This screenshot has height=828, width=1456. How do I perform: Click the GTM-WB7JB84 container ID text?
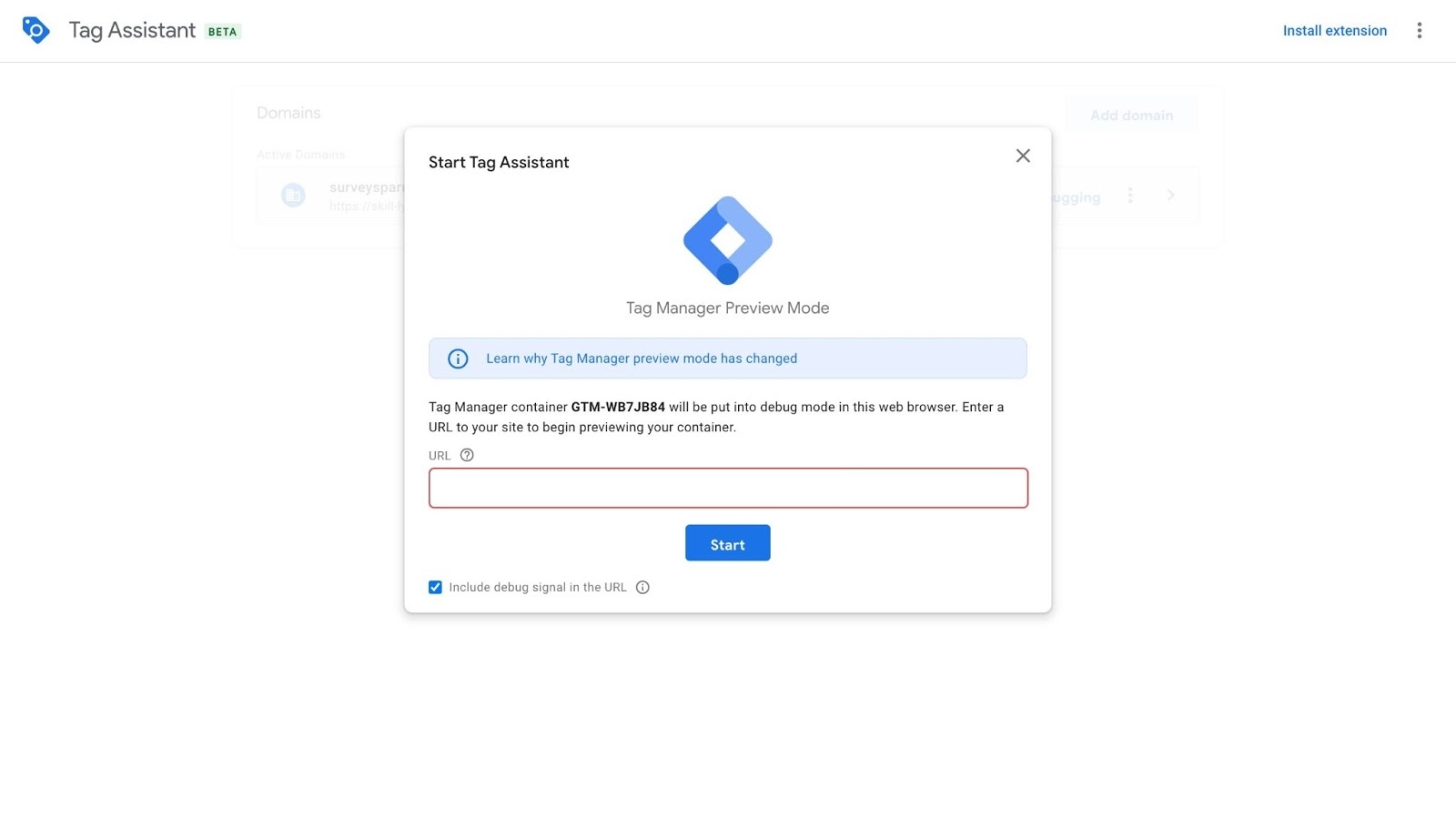point(618,408)
